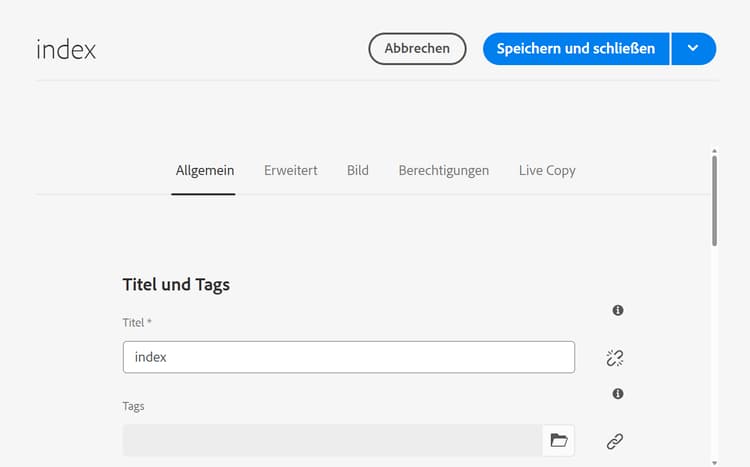Screen dimensions: 750x467
Task: Focus the Titel text field containing index
Action: 348,357
